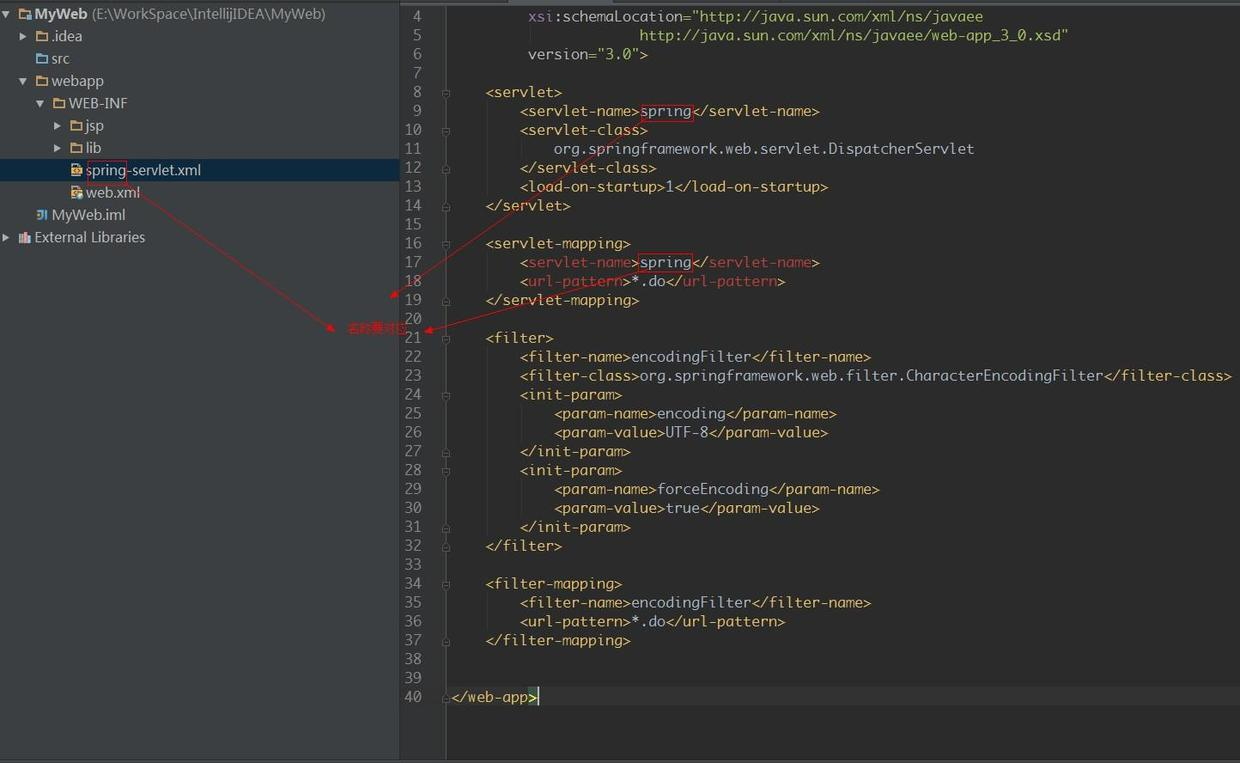Viewport: 1240px width, 763px height.
Task: Click the web.xml file icon
Action: click(77, 193)
